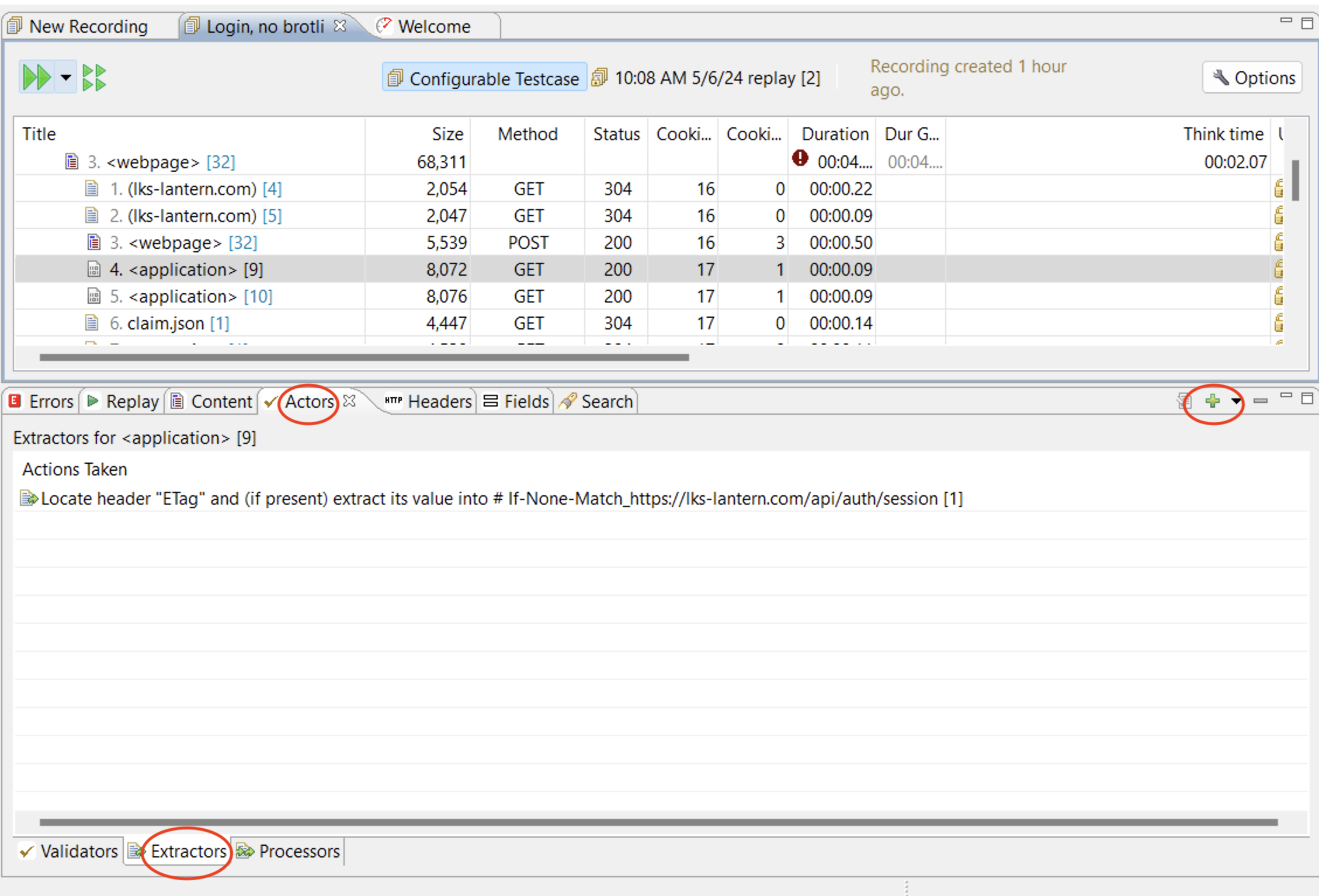Open the Options wrench icon
Viewport: 1319px width, 896px height.
coord(1220,77)
